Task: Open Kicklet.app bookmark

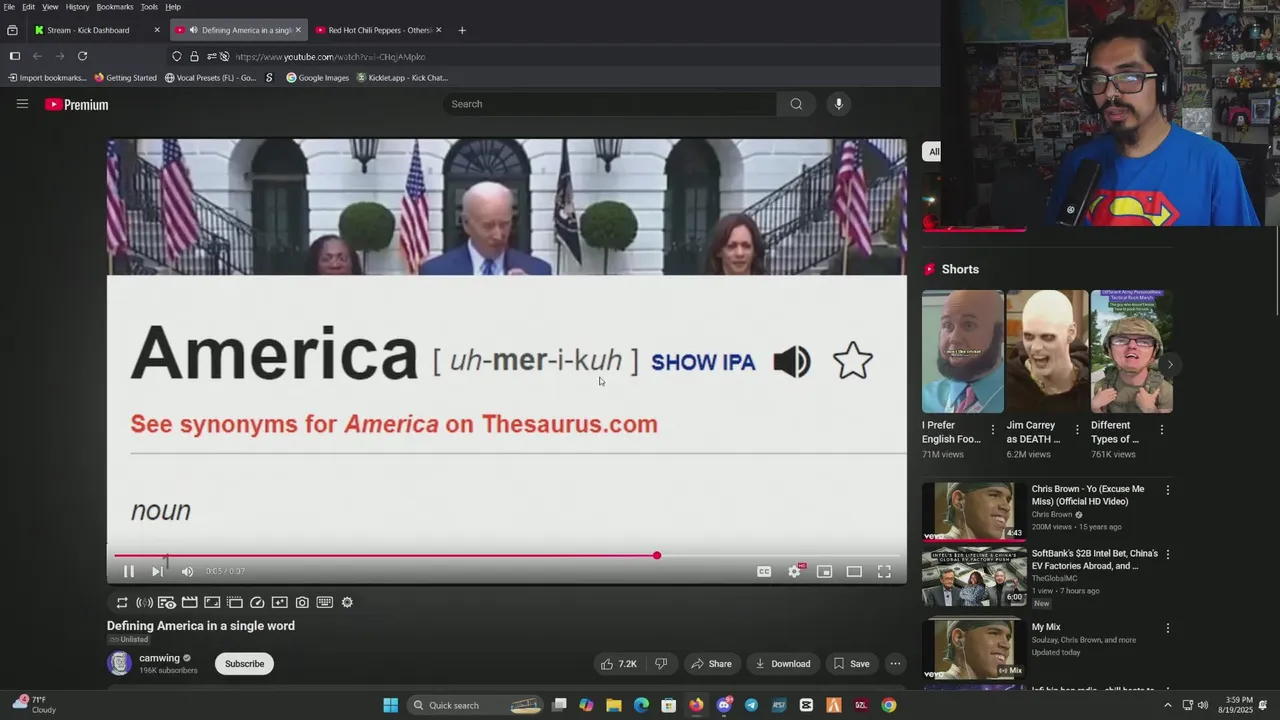Action: [x=402, y=78]
